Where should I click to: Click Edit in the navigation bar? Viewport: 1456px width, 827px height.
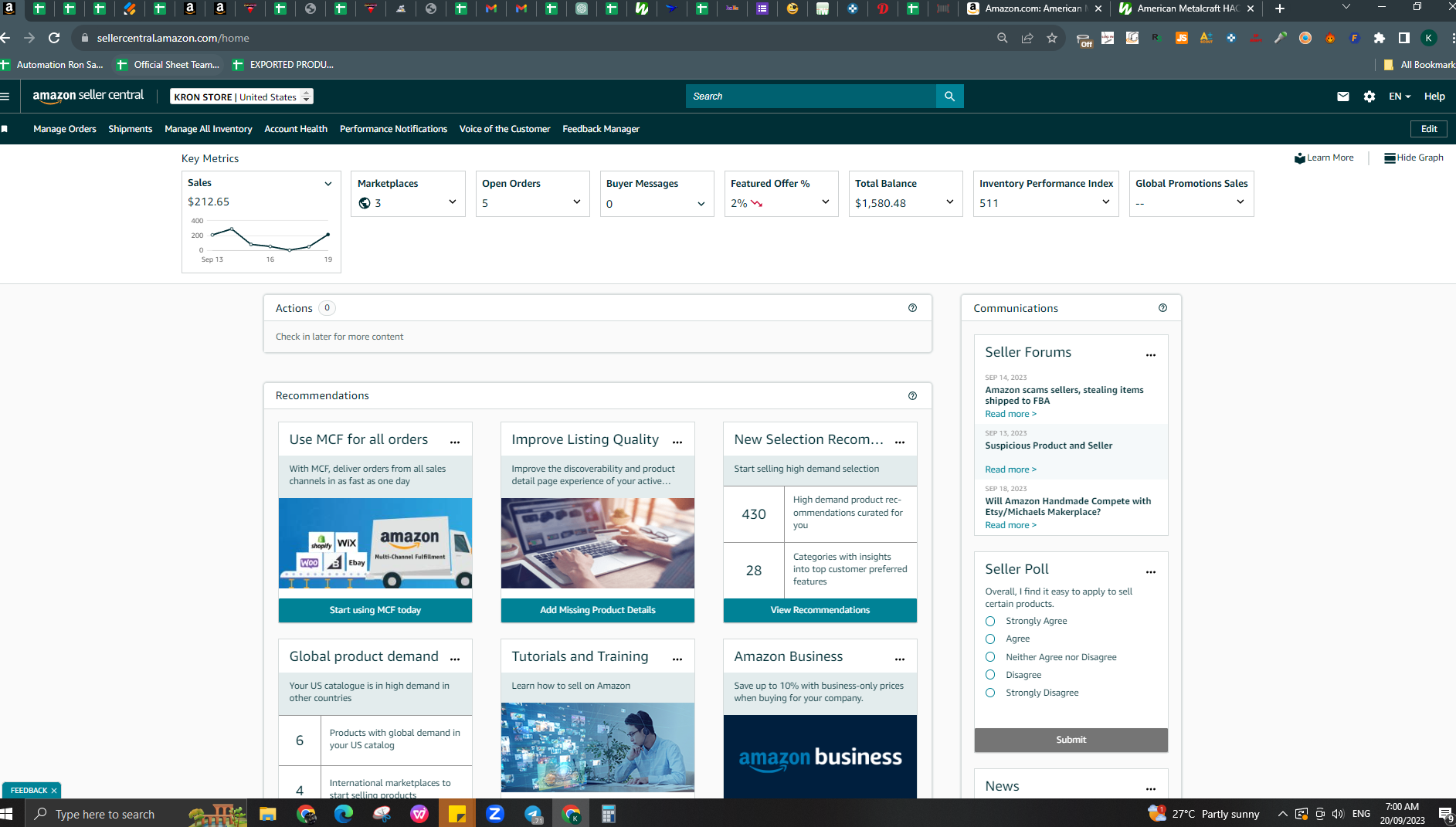(x=1429, y=129)
